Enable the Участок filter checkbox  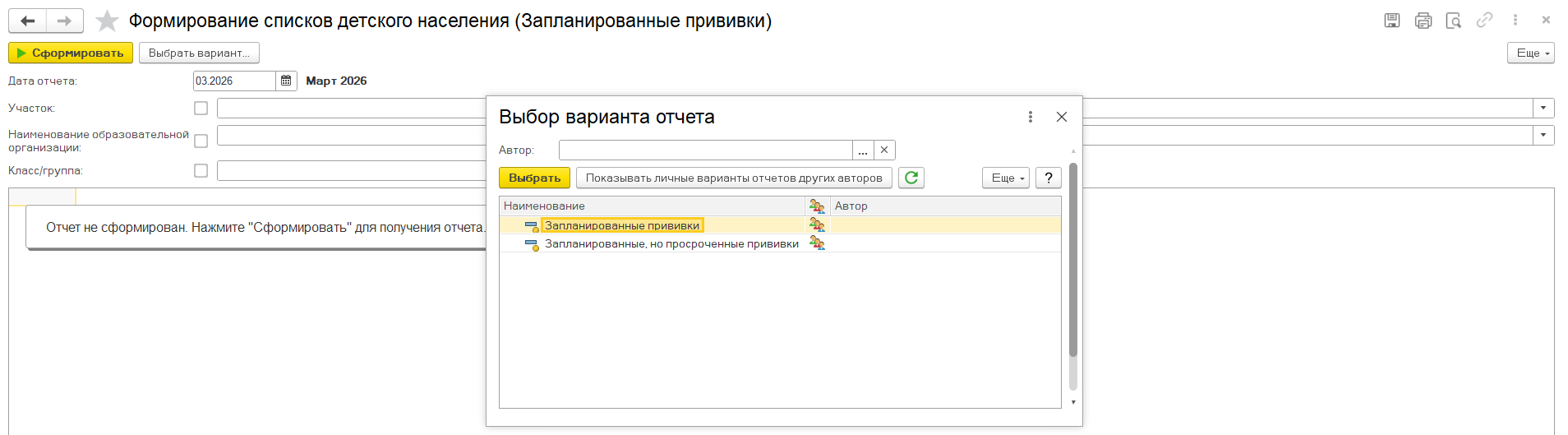[201, 108]
